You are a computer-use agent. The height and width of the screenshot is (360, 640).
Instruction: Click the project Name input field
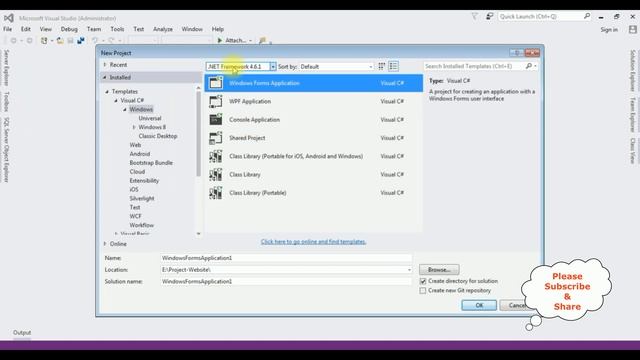point(286,258)
